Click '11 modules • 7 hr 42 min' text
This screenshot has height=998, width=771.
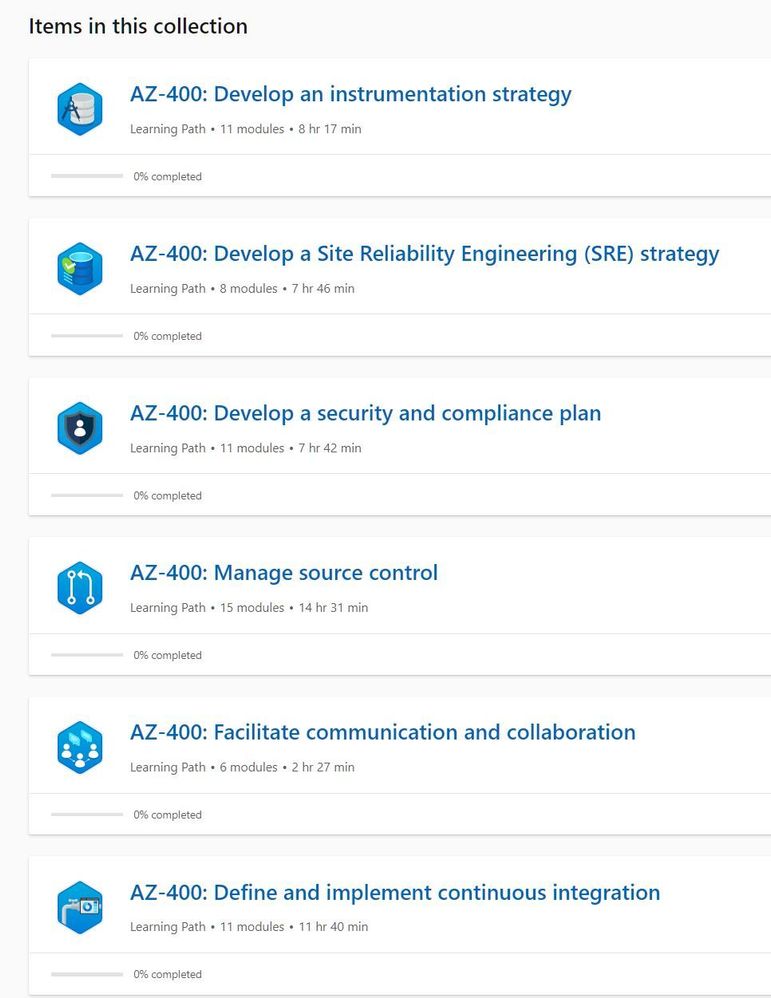click(x=290, y=448)
